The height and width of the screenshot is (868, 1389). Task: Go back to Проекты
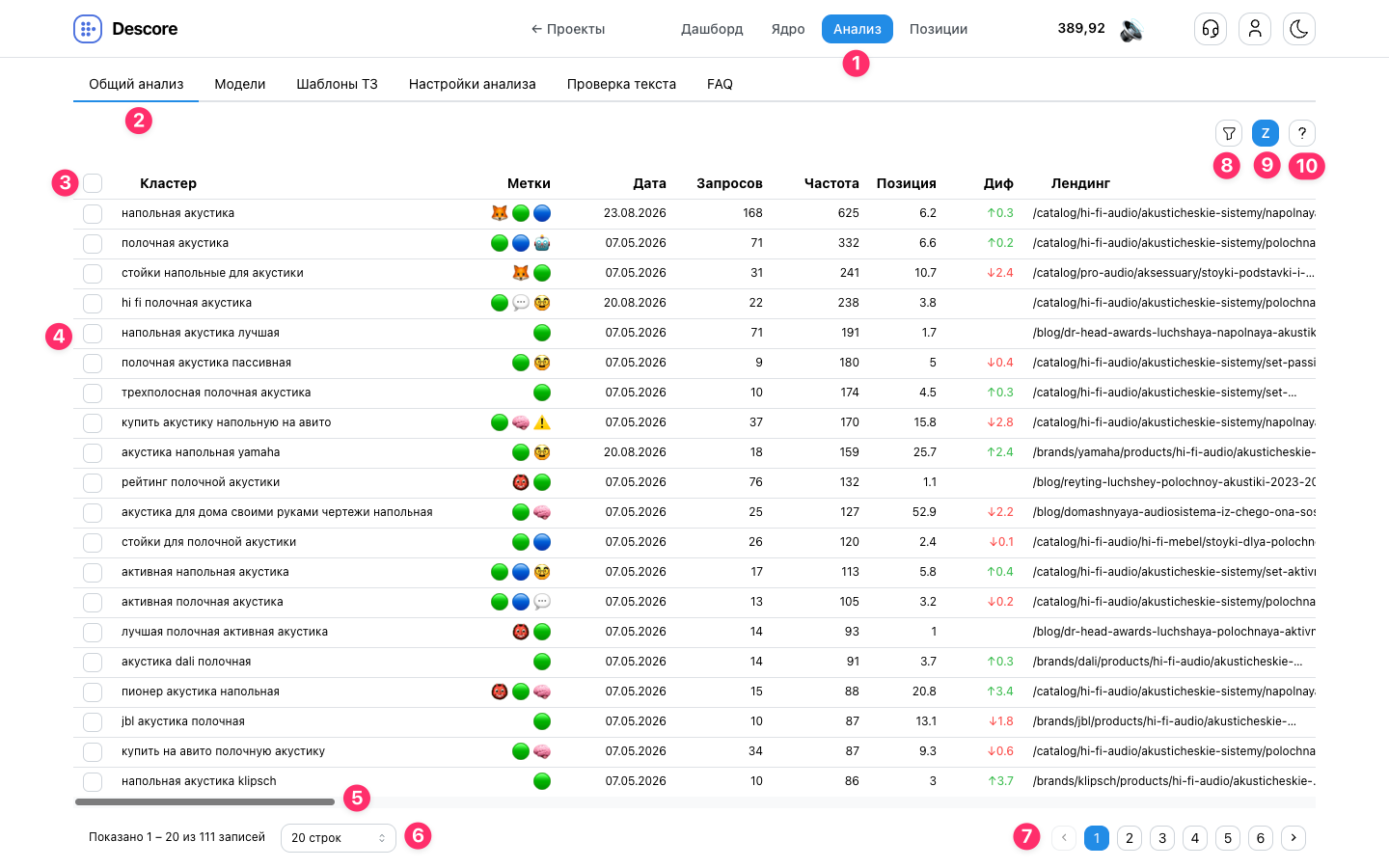coord(568,29)
